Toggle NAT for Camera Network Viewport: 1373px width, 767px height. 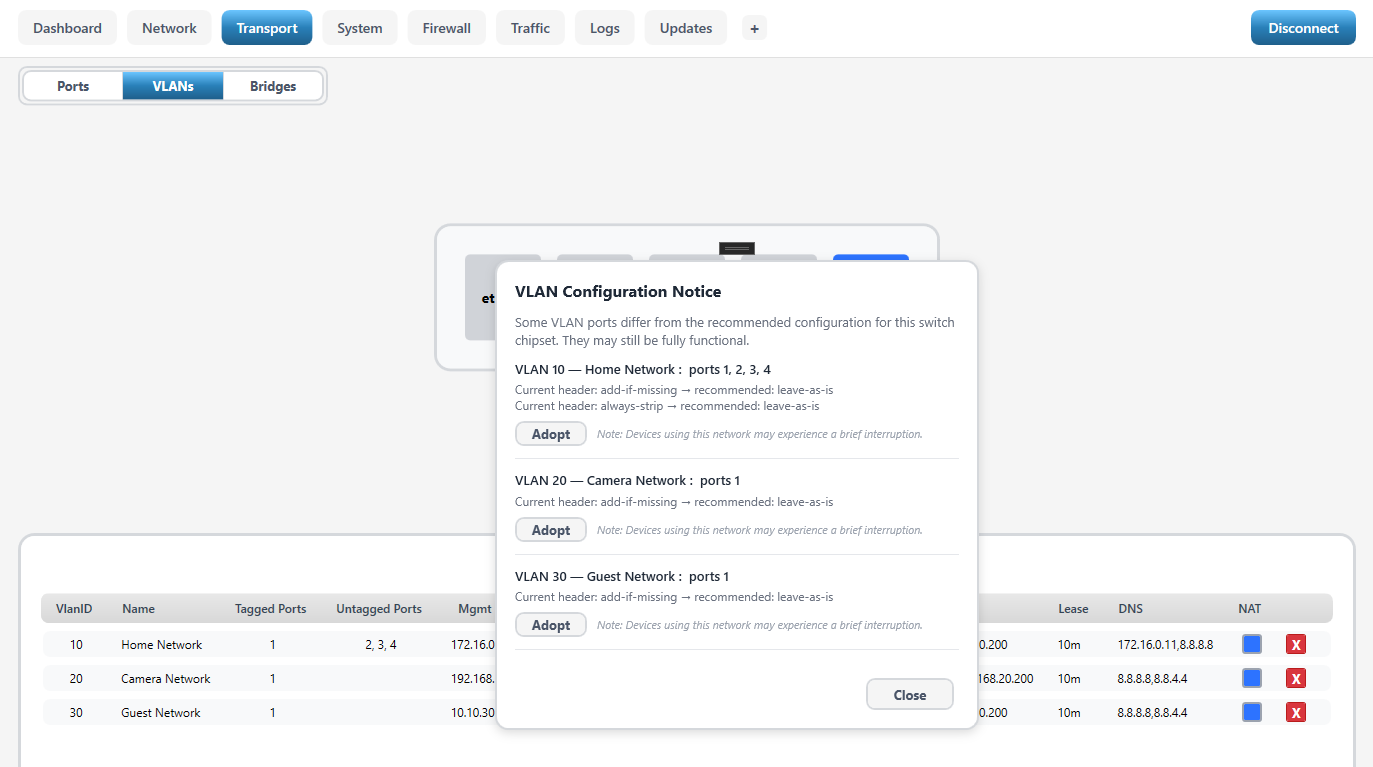tap(1251, 678)
